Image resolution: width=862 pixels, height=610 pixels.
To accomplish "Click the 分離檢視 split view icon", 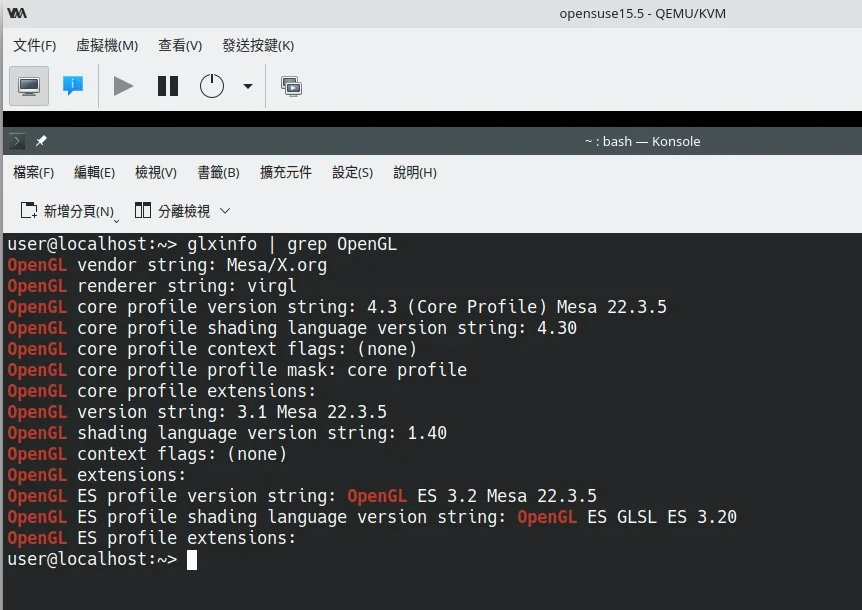I will [x=143, y=210].
